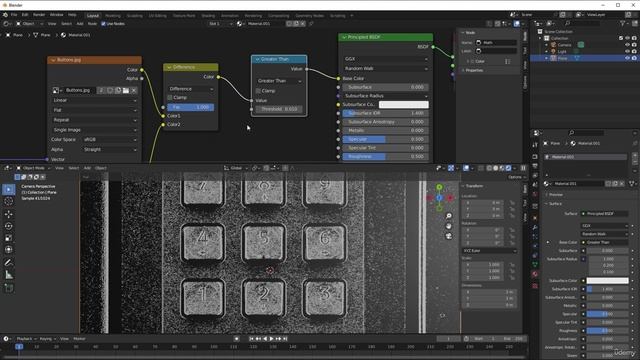Pause viewport render preview button

(523, 168)
